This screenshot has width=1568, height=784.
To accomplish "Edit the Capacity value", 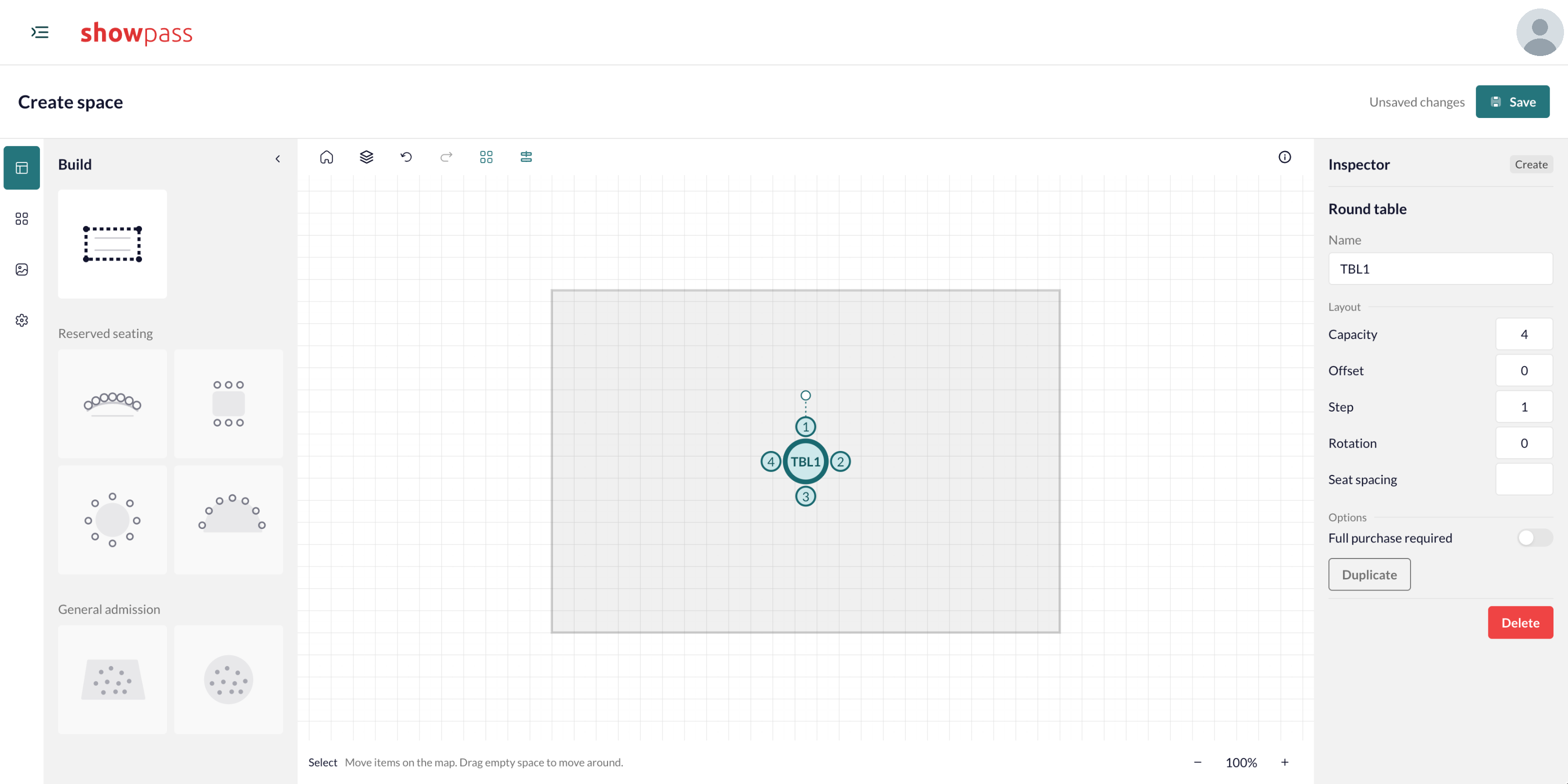I will tap(1523, 334).
